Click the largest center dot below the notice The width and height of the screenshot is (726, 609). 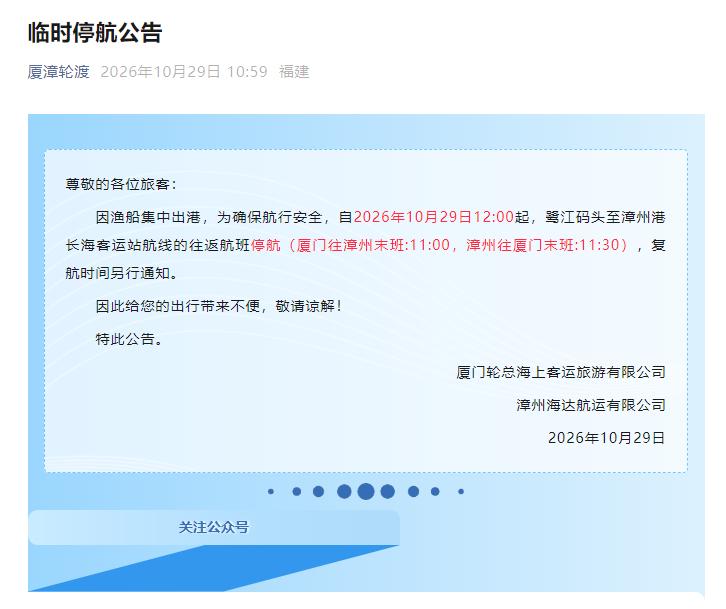(x=366, y=491)
